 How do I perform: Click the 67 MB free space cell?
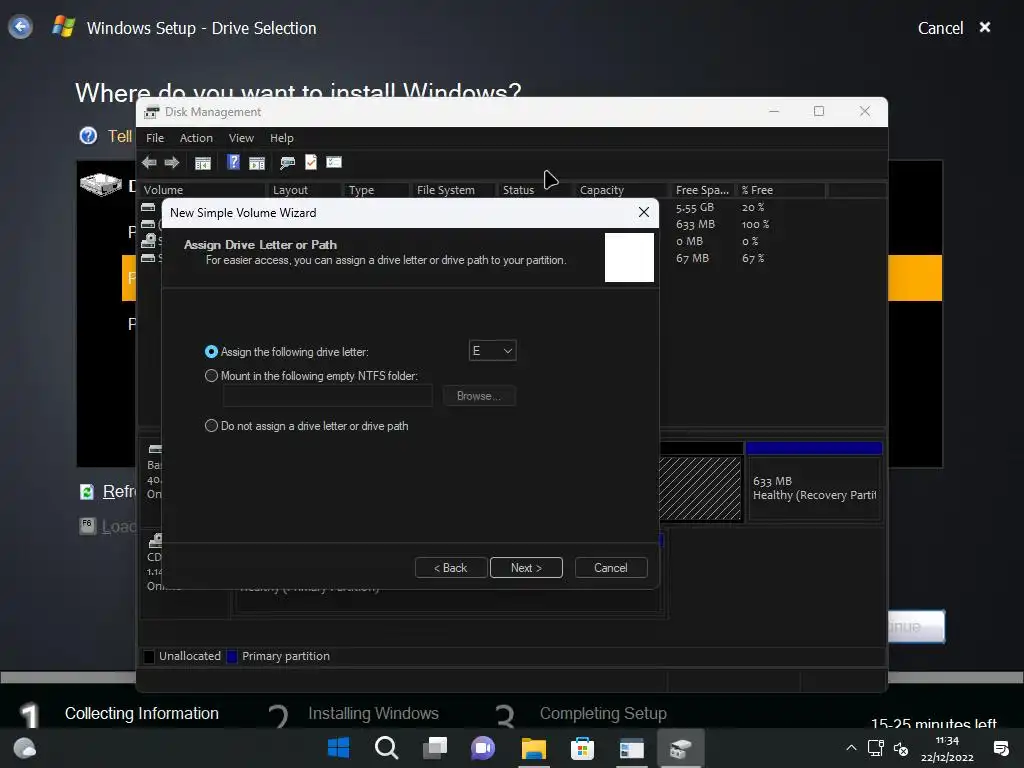(x=692, y=258)
